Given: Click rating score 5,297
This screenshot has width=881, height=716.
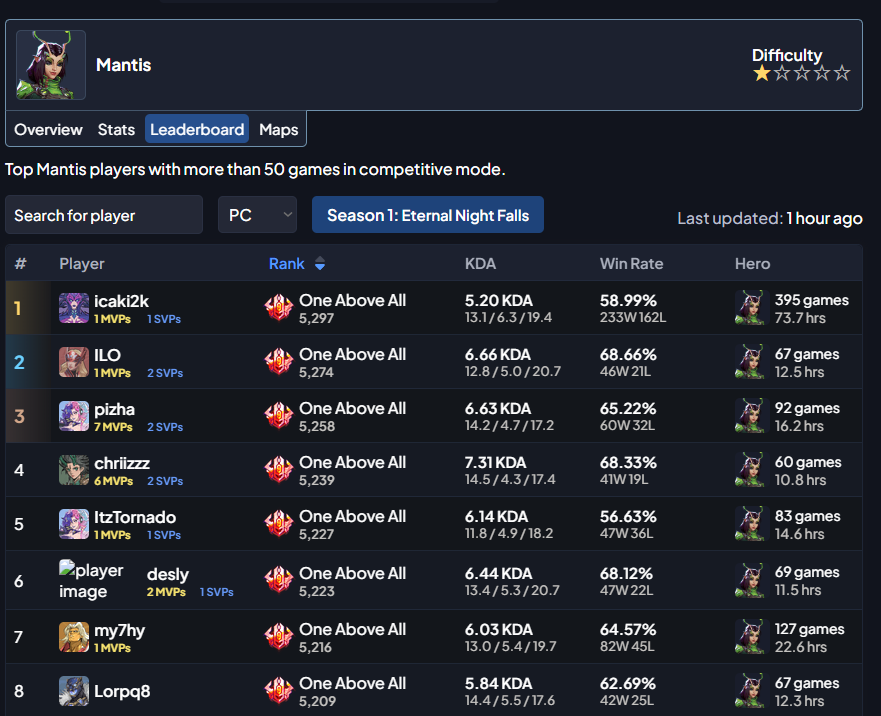Looking at the screenshot, I should point(316,319).
